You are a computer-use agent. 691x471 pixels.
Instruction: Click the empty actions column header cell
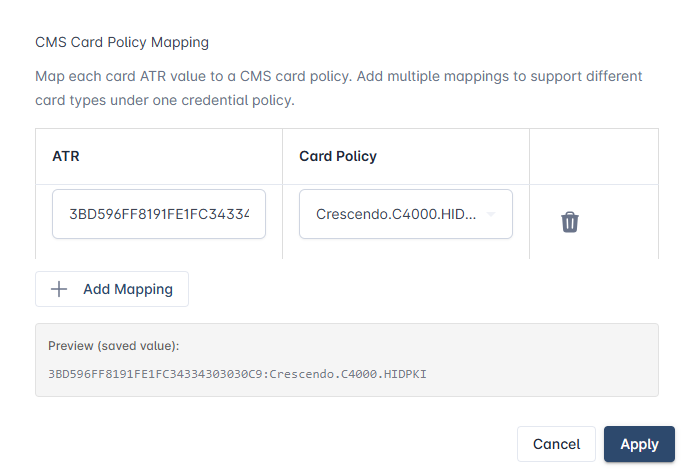(x=594, y=156)
